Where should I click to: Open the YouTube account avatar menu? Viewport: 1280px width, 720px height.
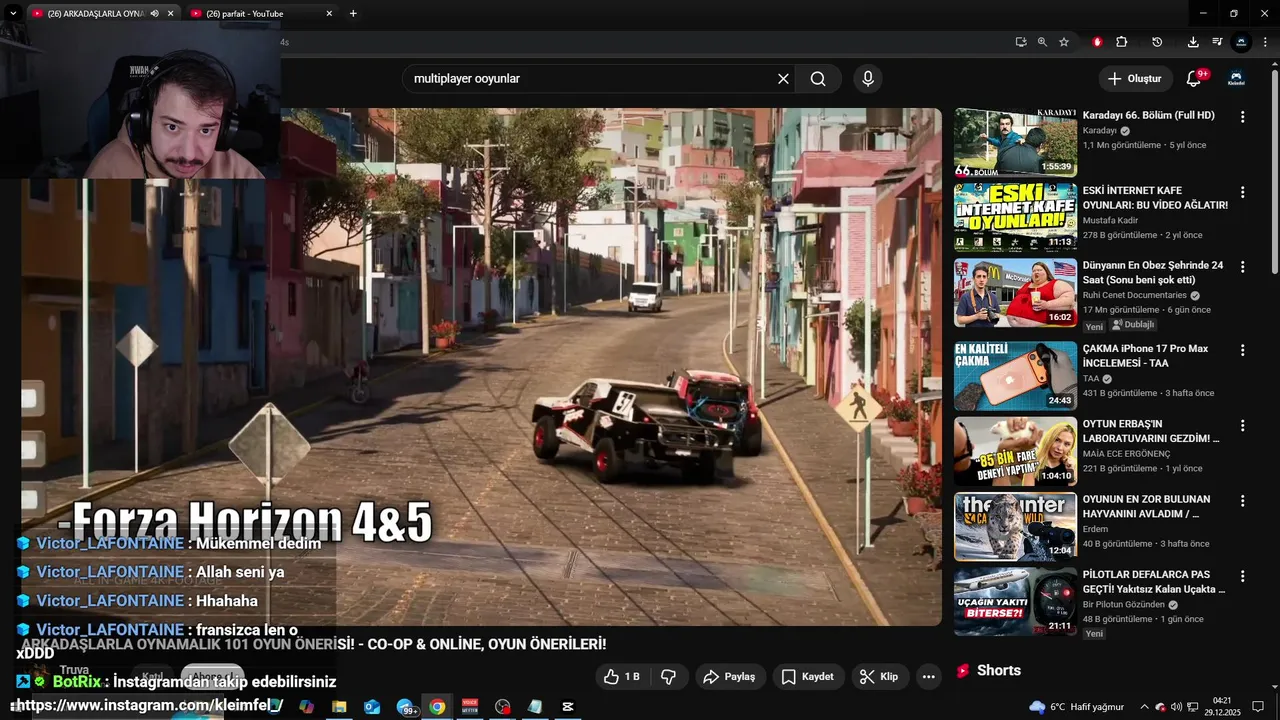[x=1236, y=78]
